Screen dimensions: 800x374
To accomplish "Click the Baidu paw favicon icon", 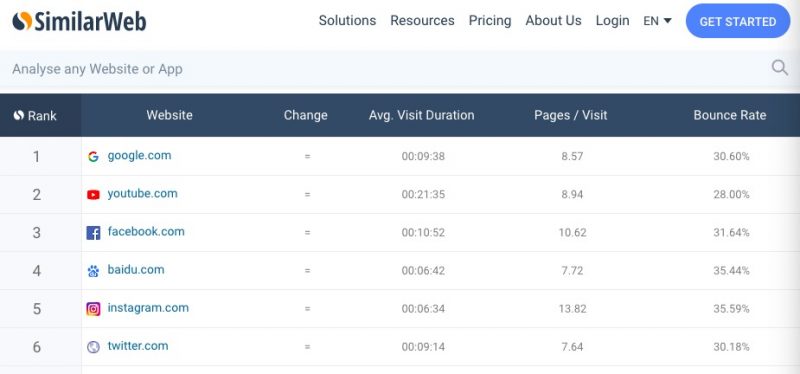I will click(x=93, y=271).
